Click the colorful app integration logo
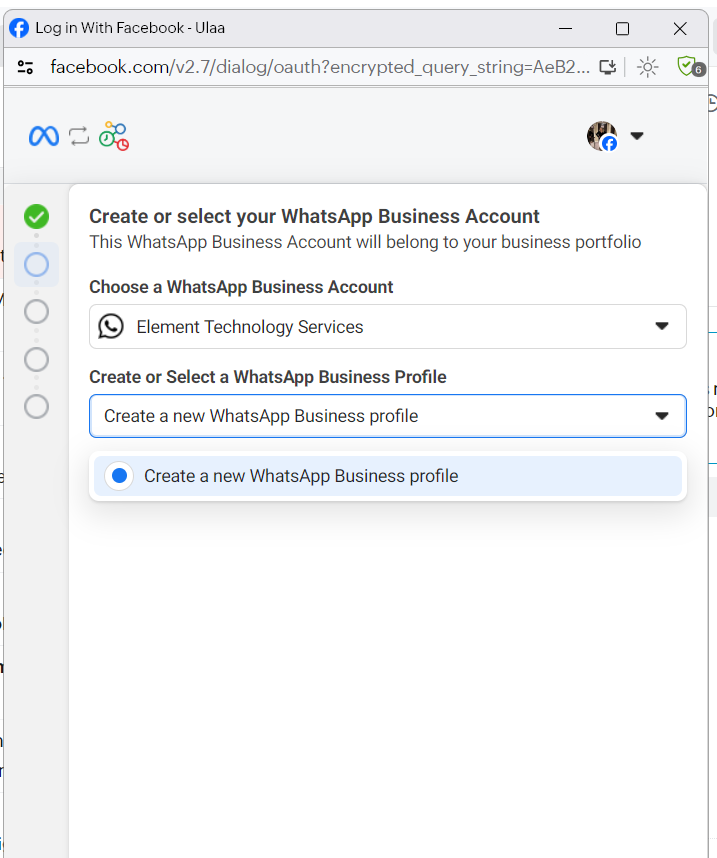The width and height of the screenshot is (717, 858). click(x=114, y=136)
